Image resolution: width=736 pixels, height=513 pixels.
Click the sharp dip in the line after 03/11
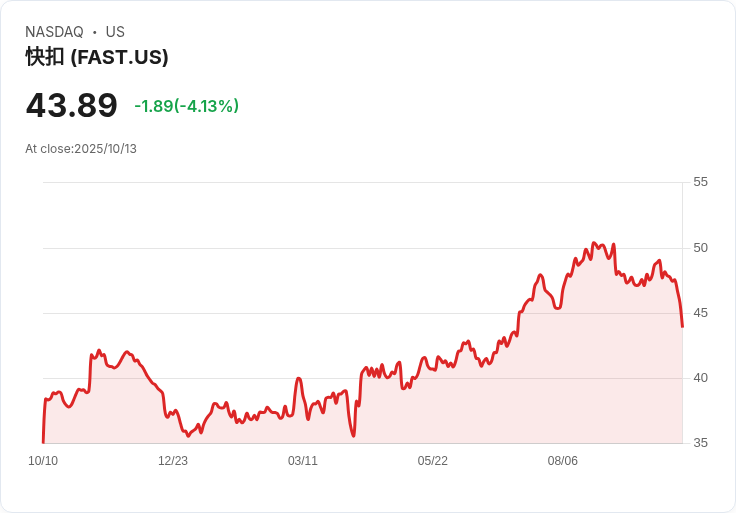[x=353, y=435]
